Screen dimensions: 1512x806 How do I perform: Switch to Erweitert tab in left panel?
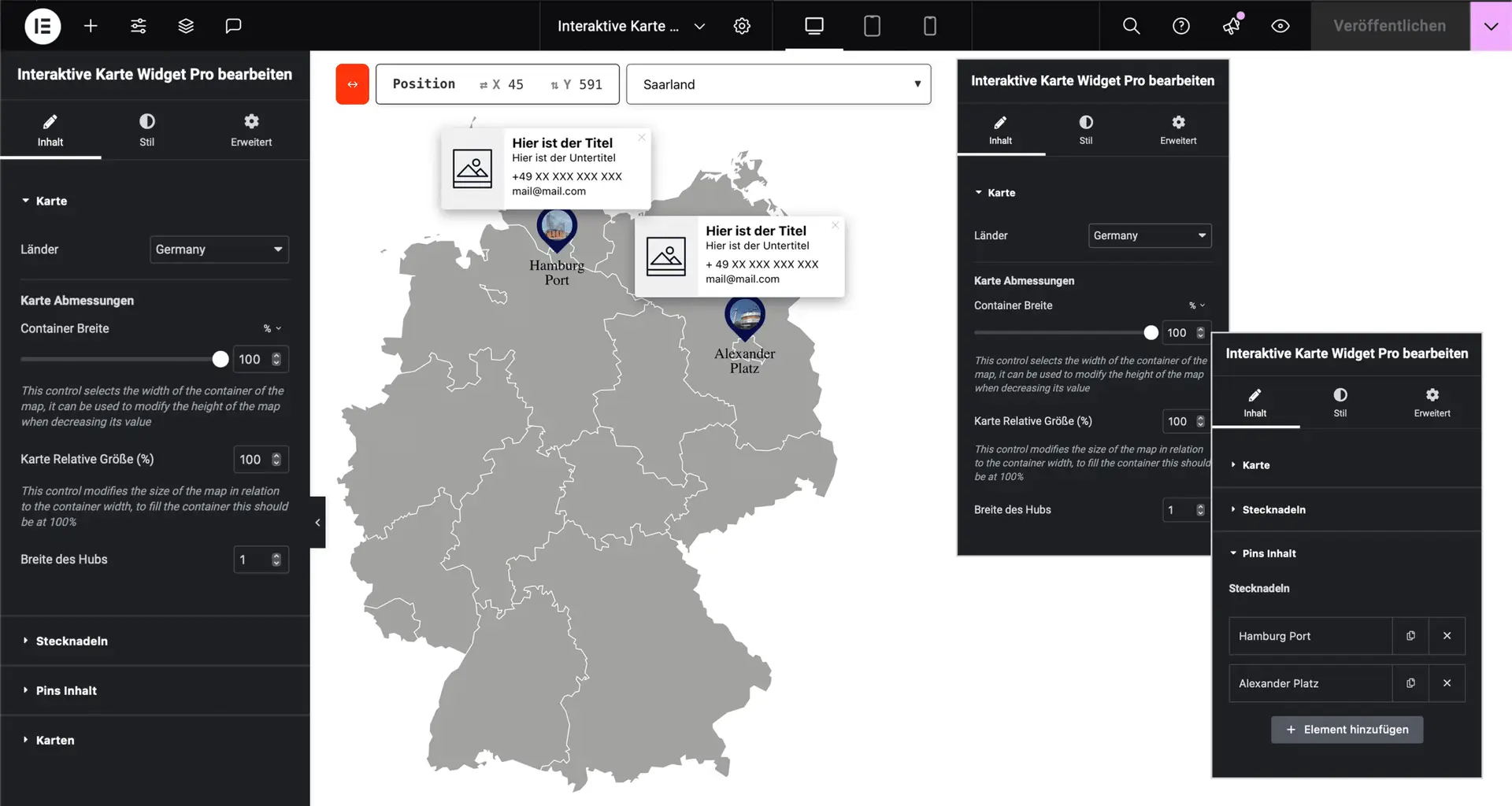point(251,130)
